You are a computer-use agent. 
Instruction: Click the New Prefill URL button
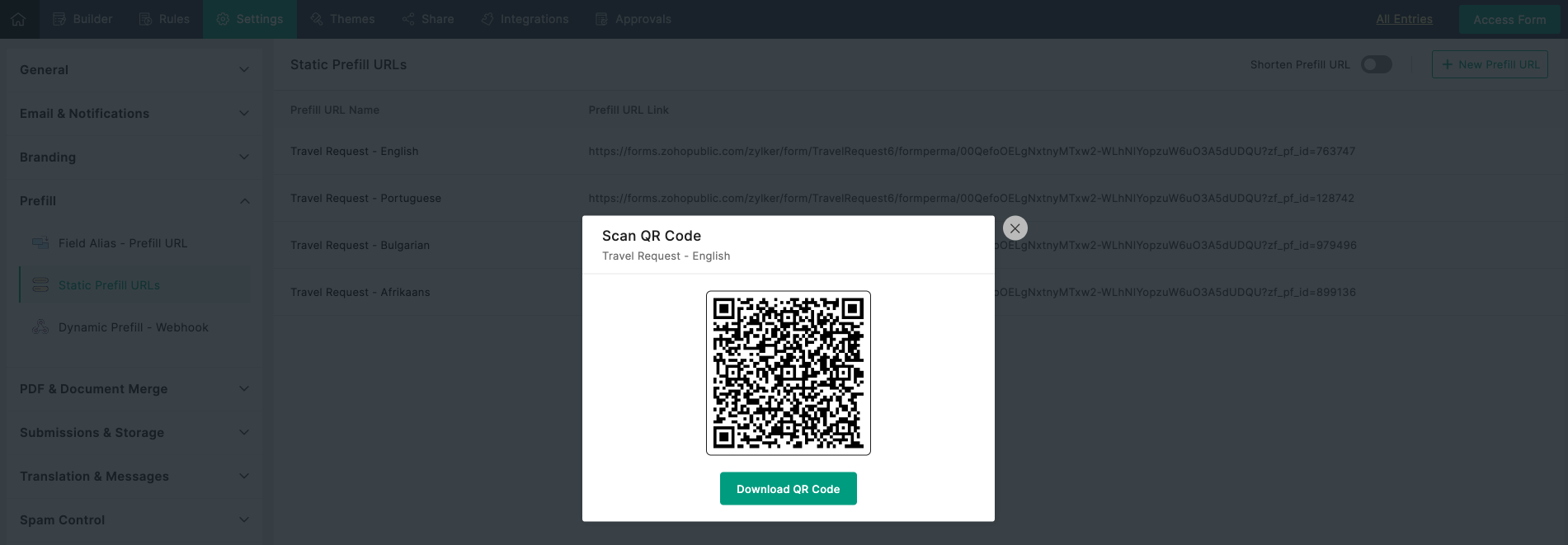pos(1489,64)
